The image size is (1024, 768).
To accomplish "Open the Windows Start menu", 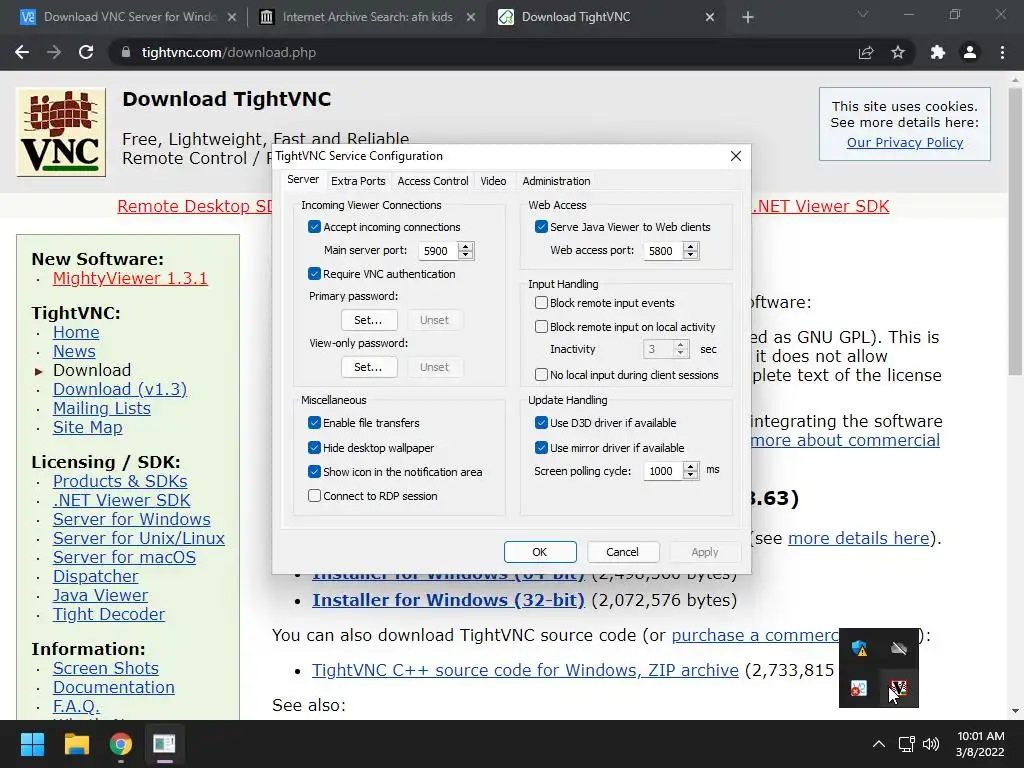I will 33,744.
